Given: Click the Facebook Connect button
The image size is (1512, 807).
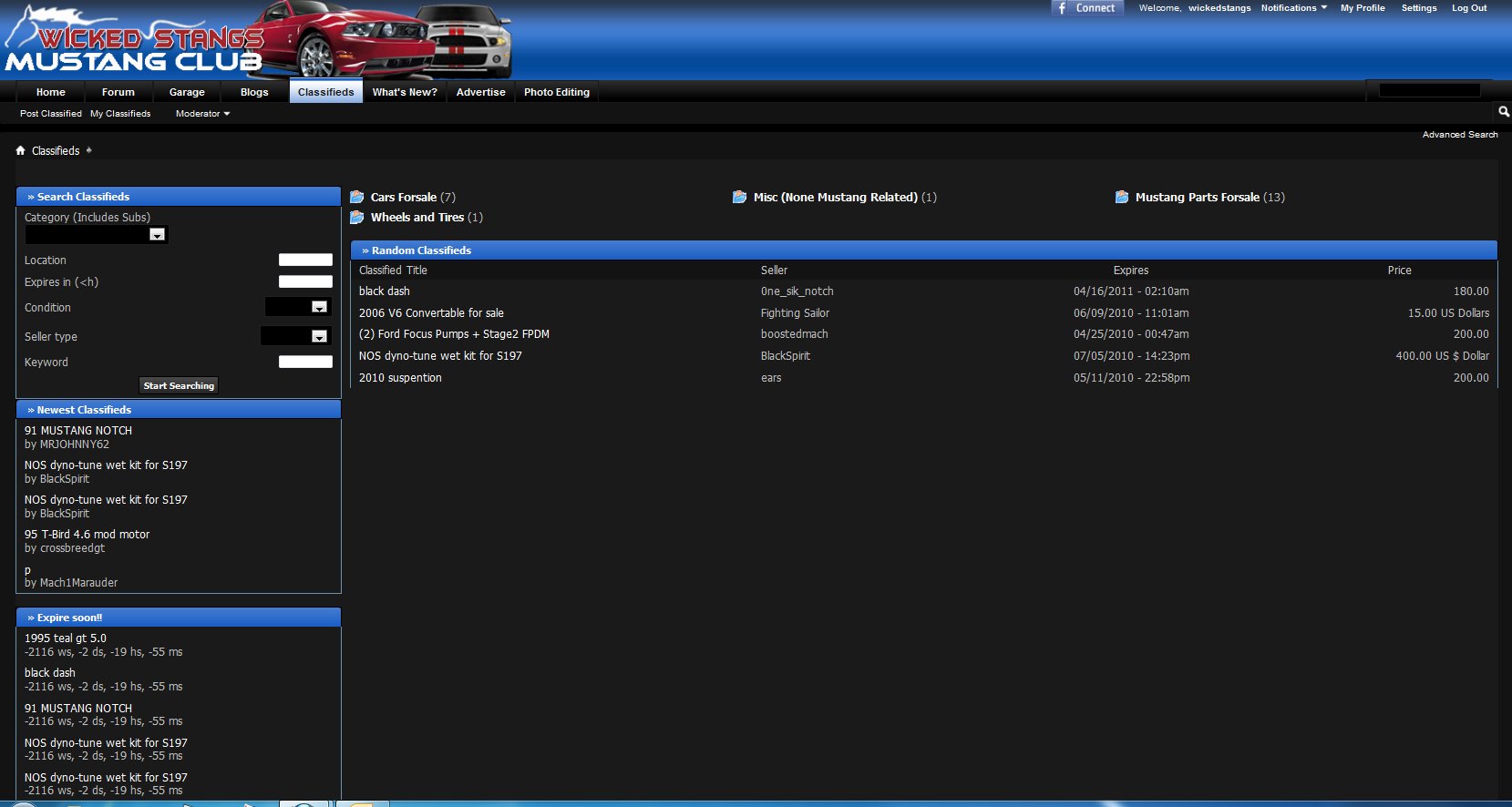Looking at the screenshot, I should [1087, 7].
